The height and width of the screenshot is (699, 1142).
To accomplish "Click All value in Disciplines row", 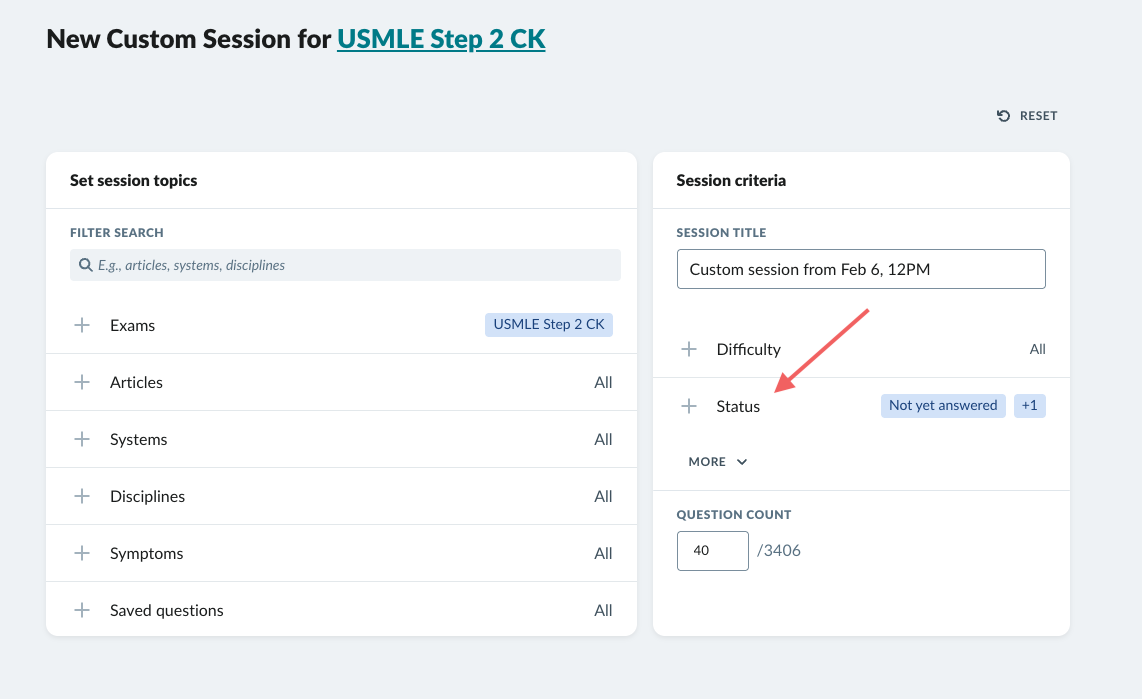I will [603, 497].
